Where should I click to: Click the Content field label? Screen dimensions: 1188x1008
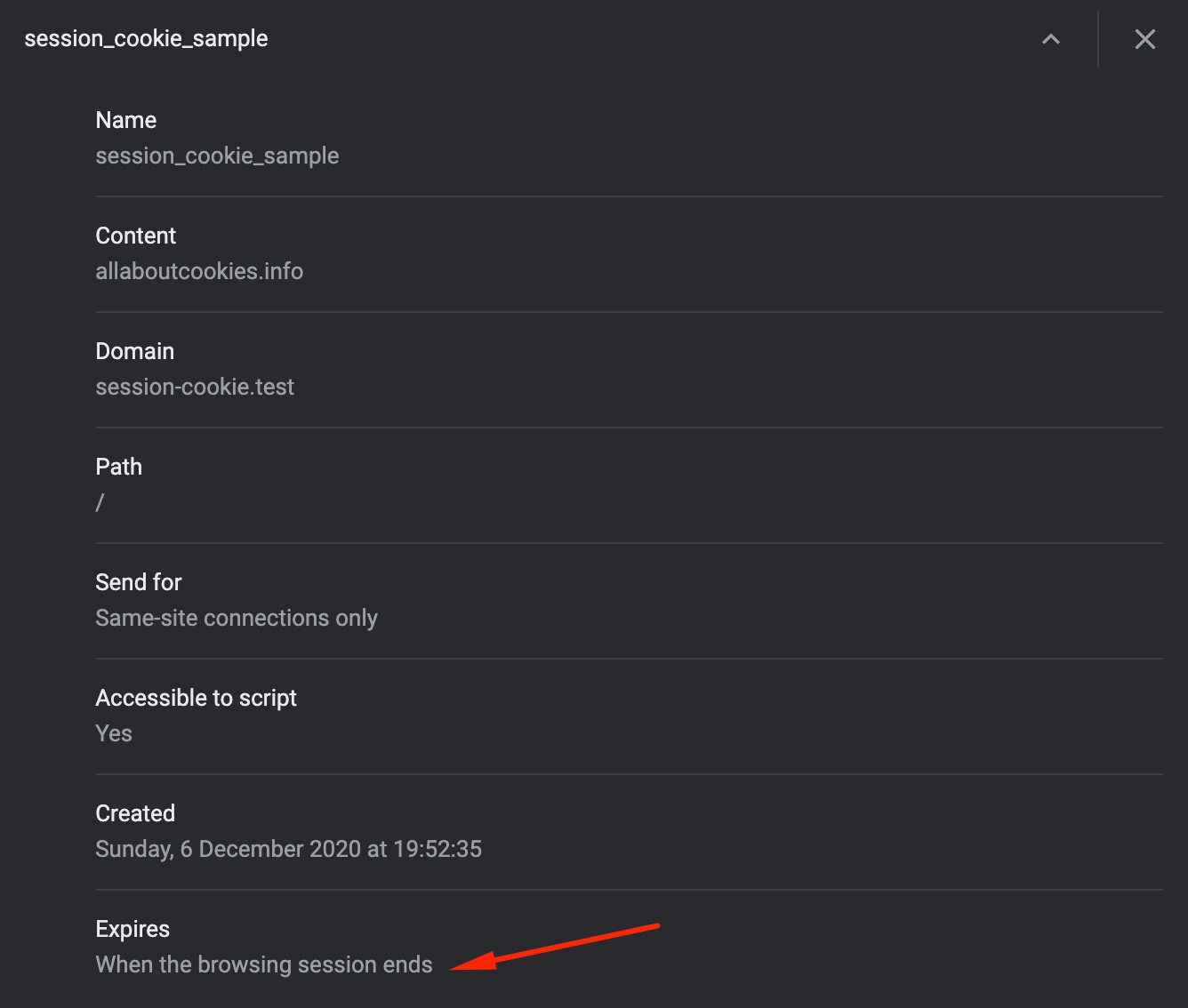click(136, 236)
